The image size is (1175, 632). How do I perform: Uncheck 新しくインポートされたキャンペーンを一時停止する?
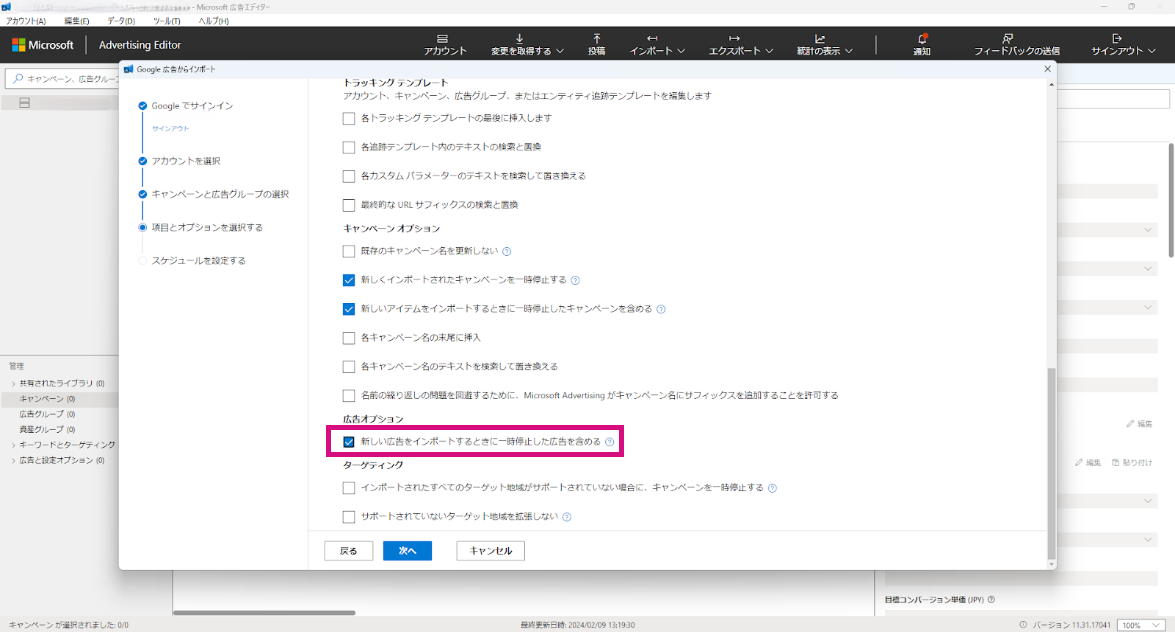(348, 280)
